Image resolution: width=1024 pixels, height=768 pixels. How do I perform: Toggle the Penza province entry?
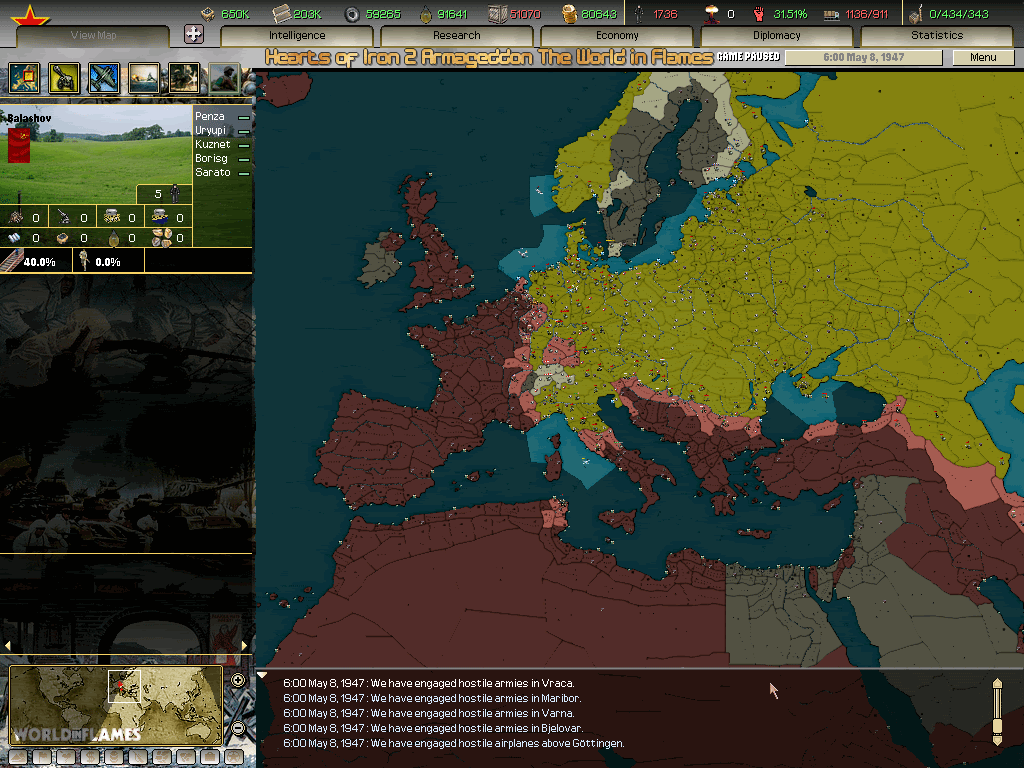click(243, 118)
